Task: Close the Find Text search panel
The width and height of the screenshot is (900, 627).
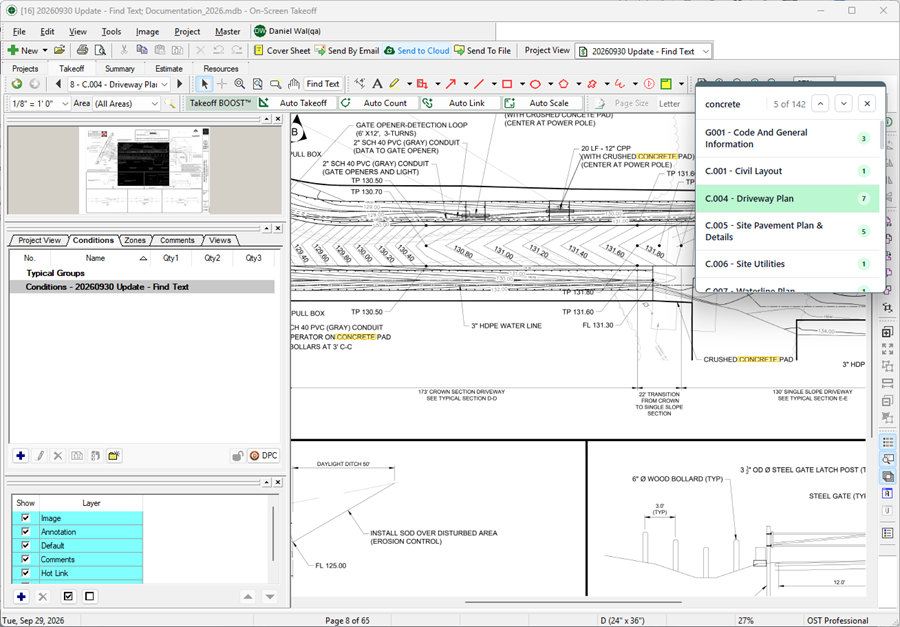Action: coord(867,104)
